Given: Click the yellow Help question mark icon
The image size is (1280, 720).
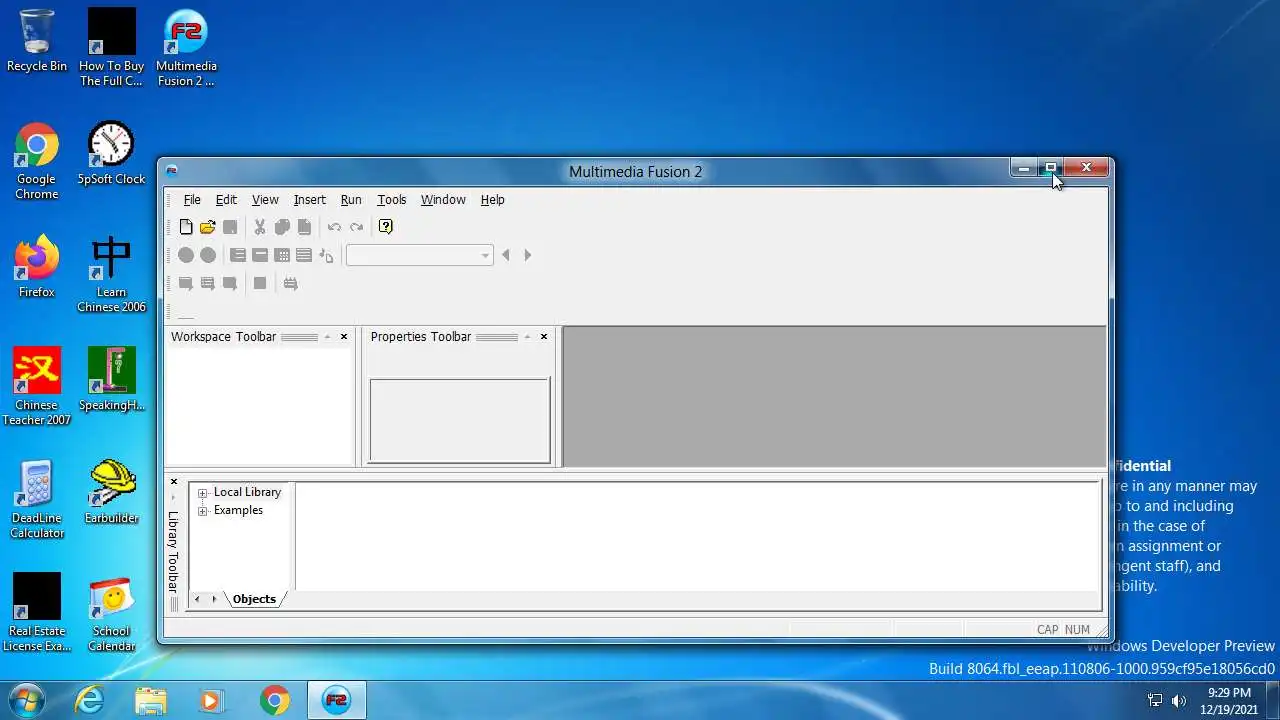Looking at the screenshot, I should point(386,227).
